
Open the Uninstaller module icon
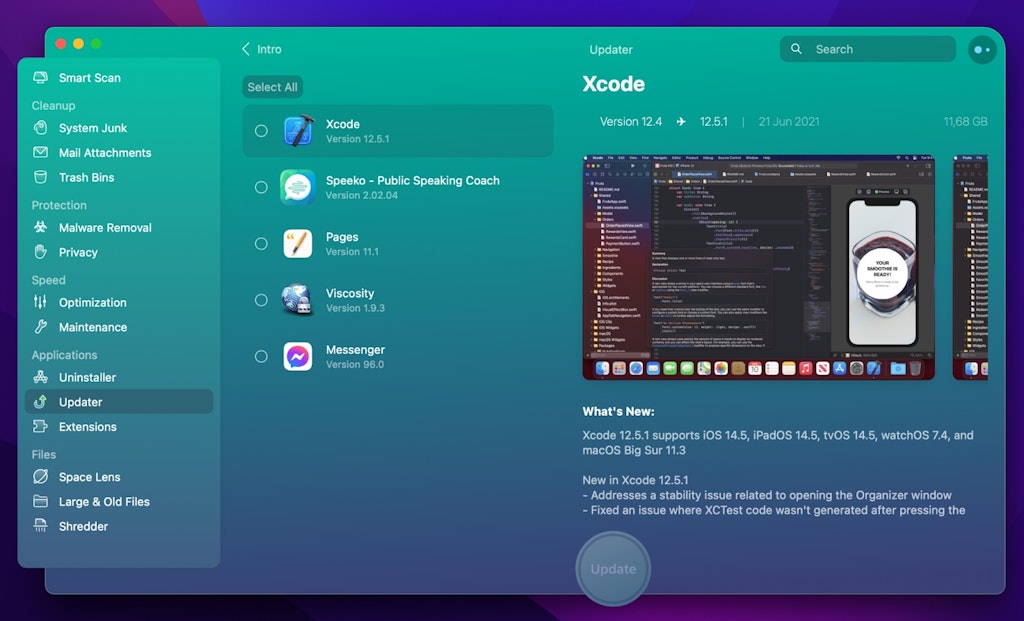coord(41,378)
